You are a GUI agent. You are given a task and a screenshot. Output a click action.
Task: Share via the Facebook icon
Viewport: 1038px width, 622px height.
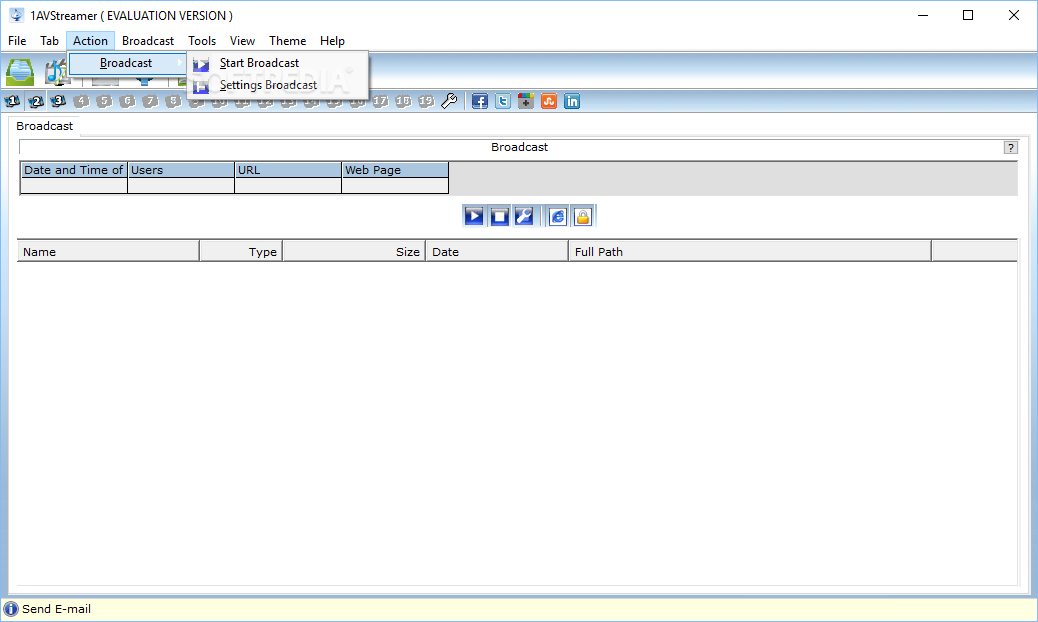pyautogui.click(x=480, y=101)
